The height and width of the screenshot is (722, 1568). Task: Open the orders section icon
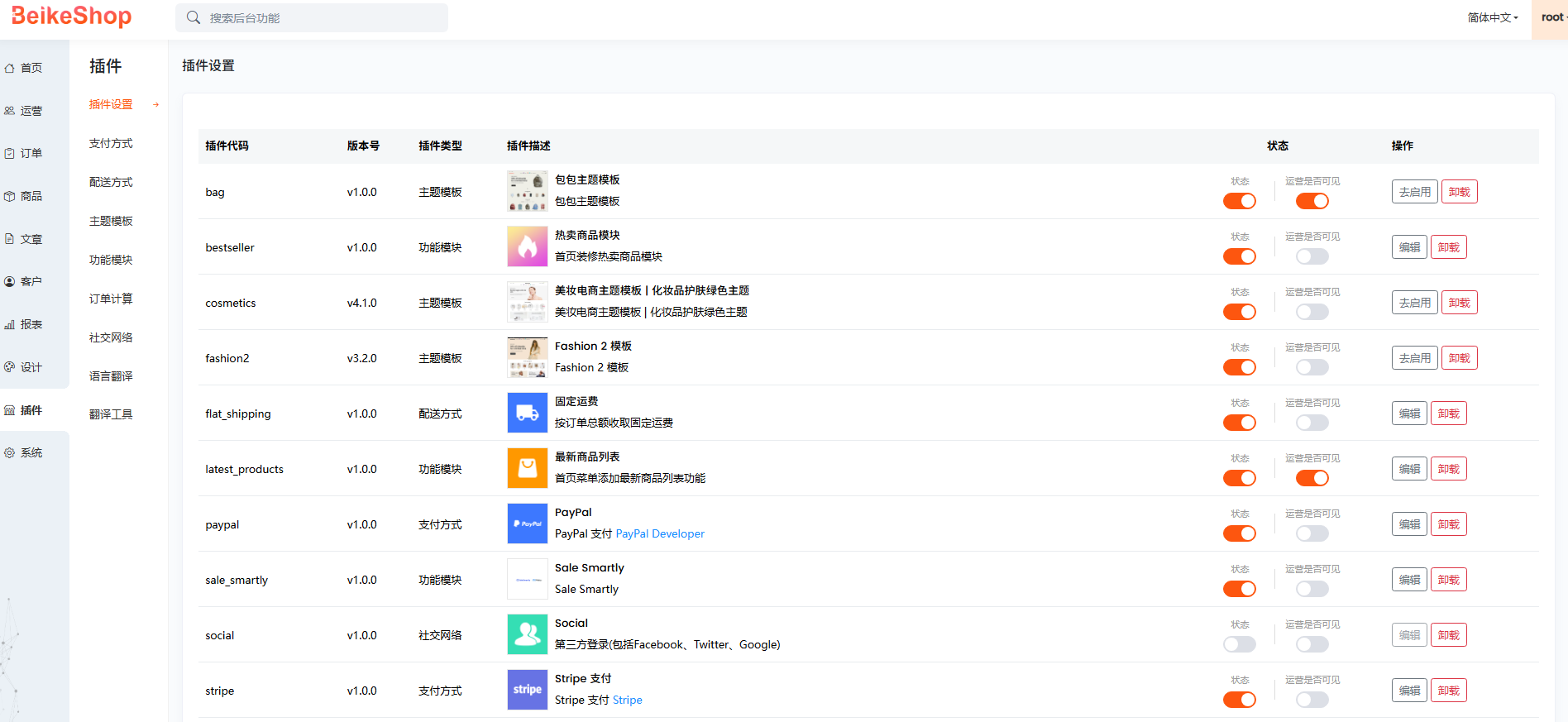10,153
